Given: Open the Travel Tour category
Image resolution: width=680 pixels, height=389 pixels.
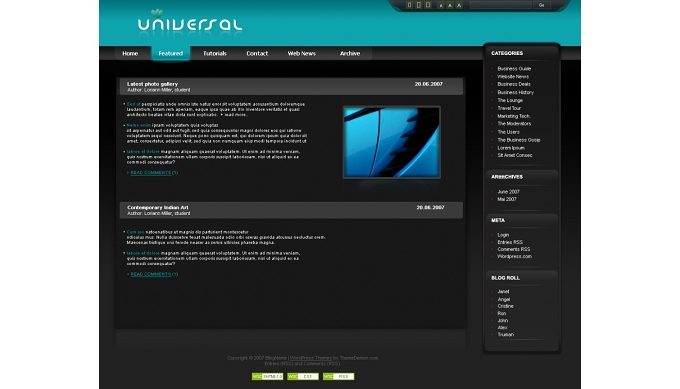Looking at the screenshot, I should [509, 108].
